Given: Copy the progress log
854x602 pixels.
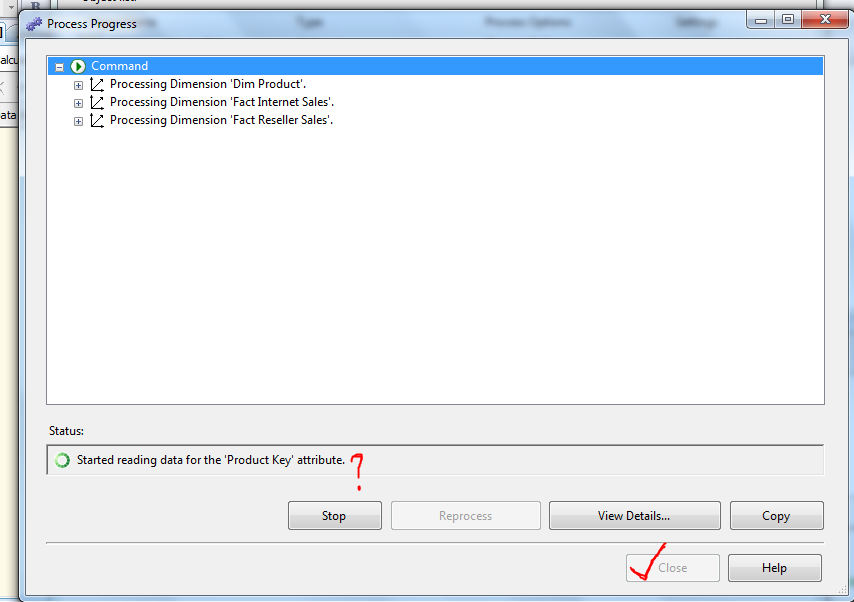Looking at the screenshot, I should click(x=777, y=515).
